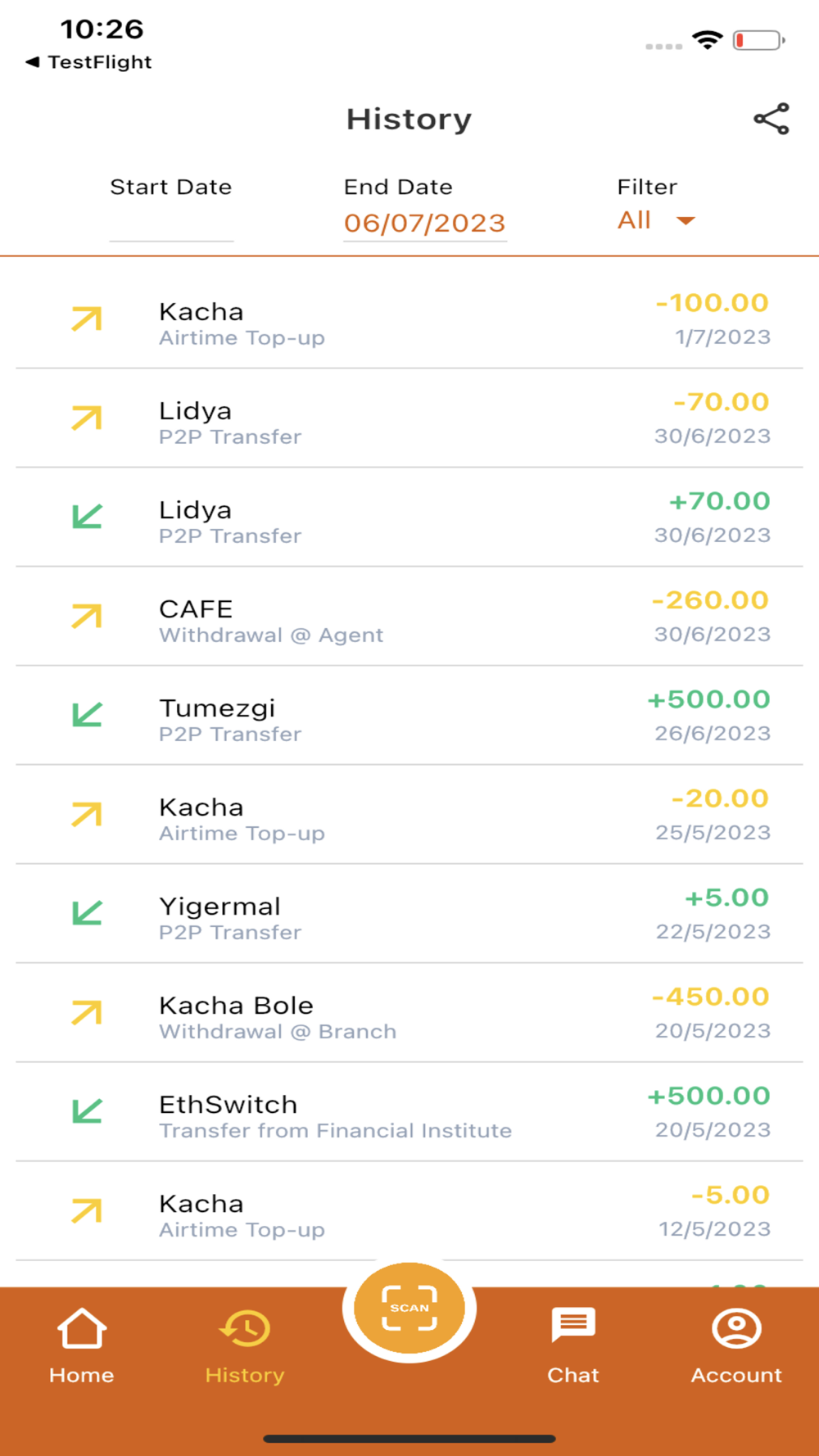Image resolution: width=819 pixels, height=1456 pixels.
Task: Open the Kacha -100.00 airtime top-up entry
Action: pos(409,319)
